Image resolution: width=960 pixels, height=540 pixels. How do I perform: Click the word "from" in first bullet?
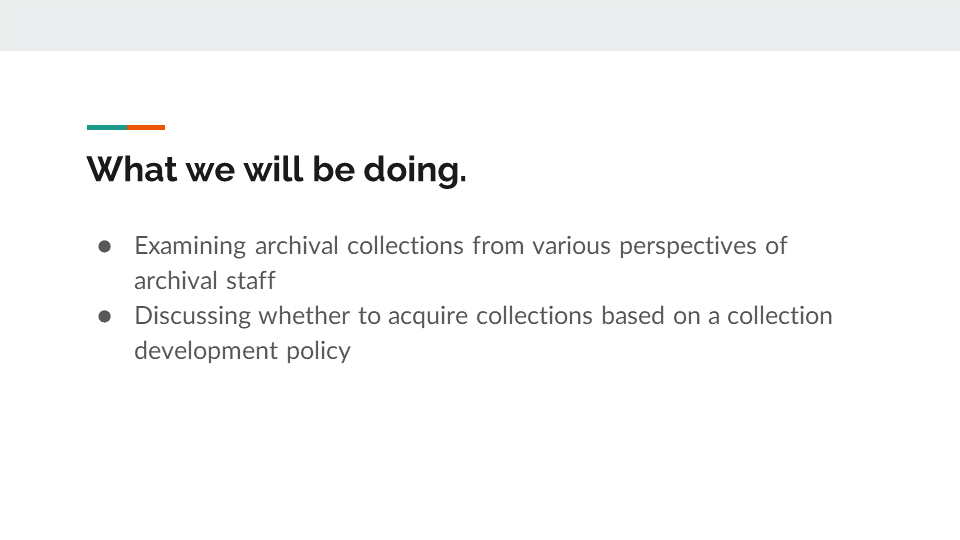(x=498, y=246)
